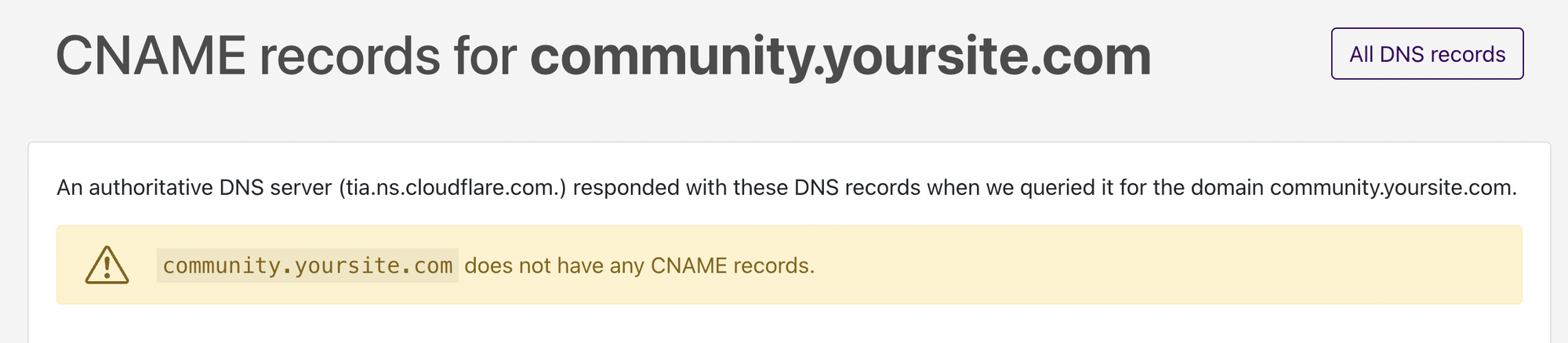
Task: Click the 'records for' words in heading
Action: [388, 56]
